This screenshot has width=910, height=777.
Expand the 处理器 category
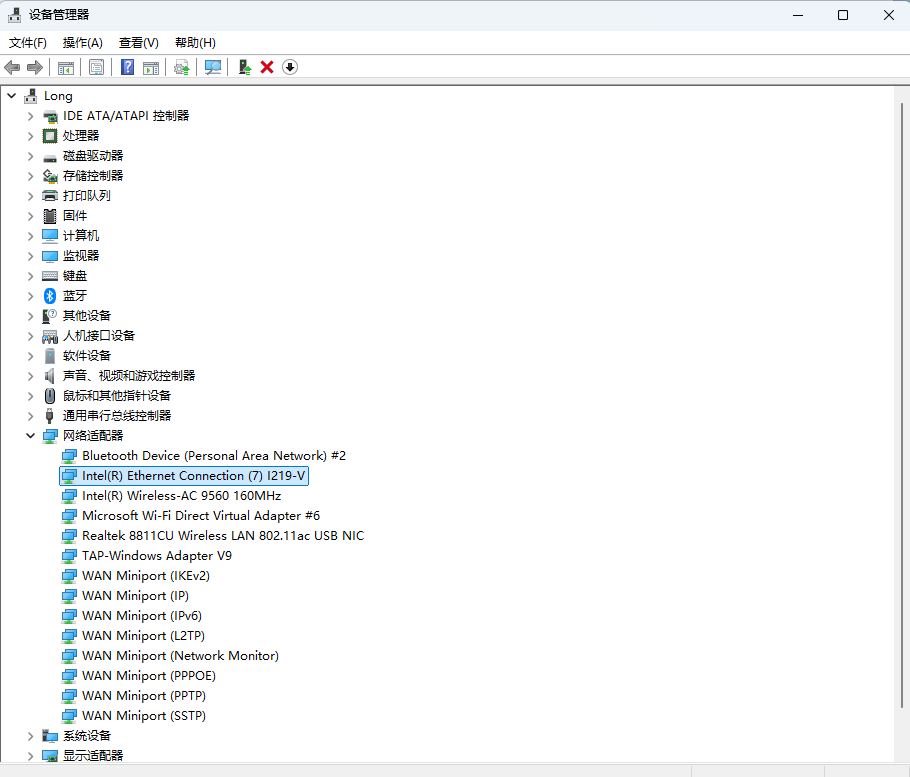[30, 136]
